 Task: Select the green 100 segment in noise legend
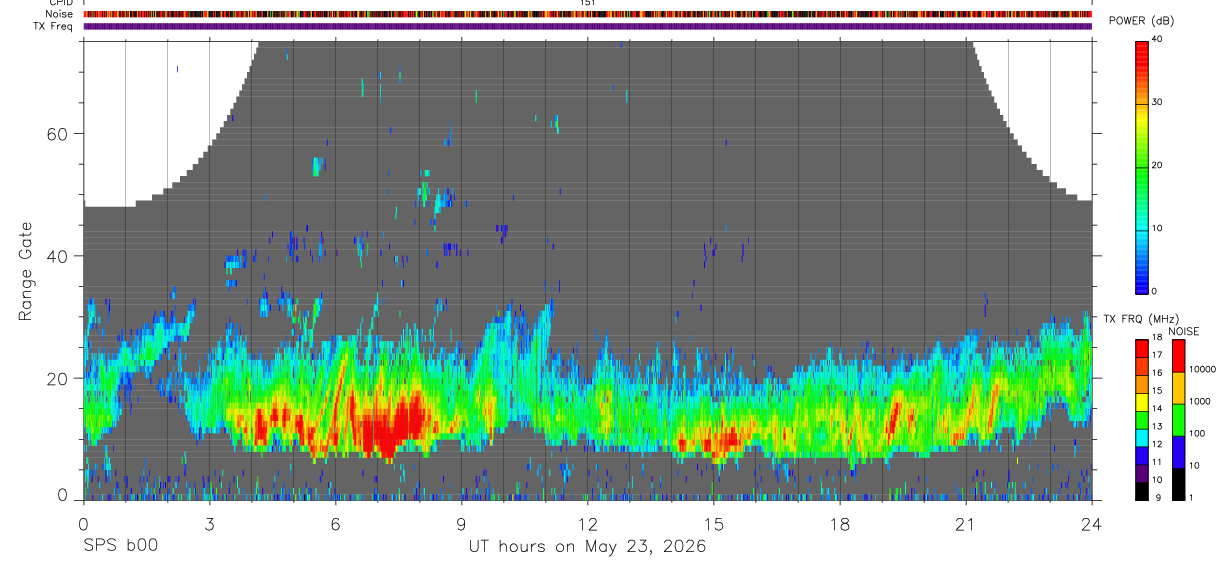[1177, 419]
